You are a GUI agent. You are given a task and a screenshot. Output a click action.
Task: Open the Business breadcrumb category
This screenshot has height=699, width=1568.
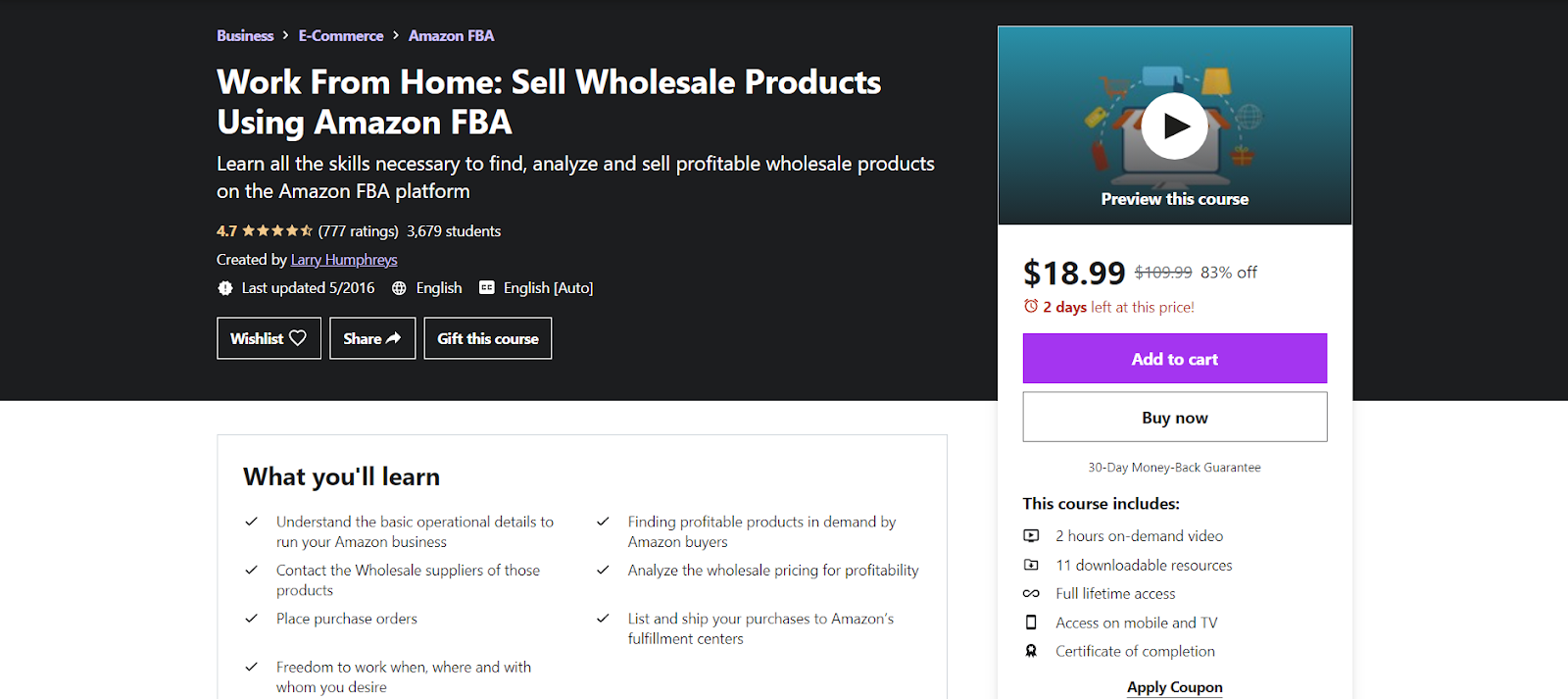click(245, 36)
